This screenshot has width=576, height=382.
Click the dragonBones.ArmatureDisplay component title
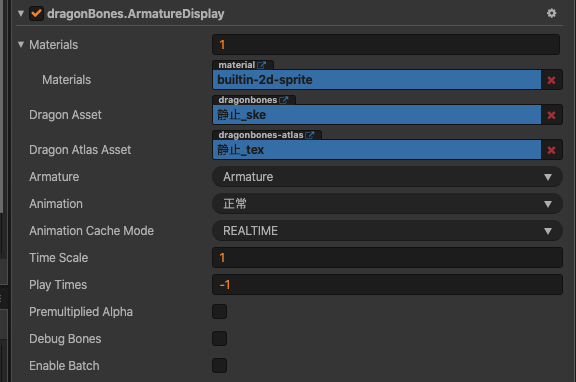coord(136,14)
